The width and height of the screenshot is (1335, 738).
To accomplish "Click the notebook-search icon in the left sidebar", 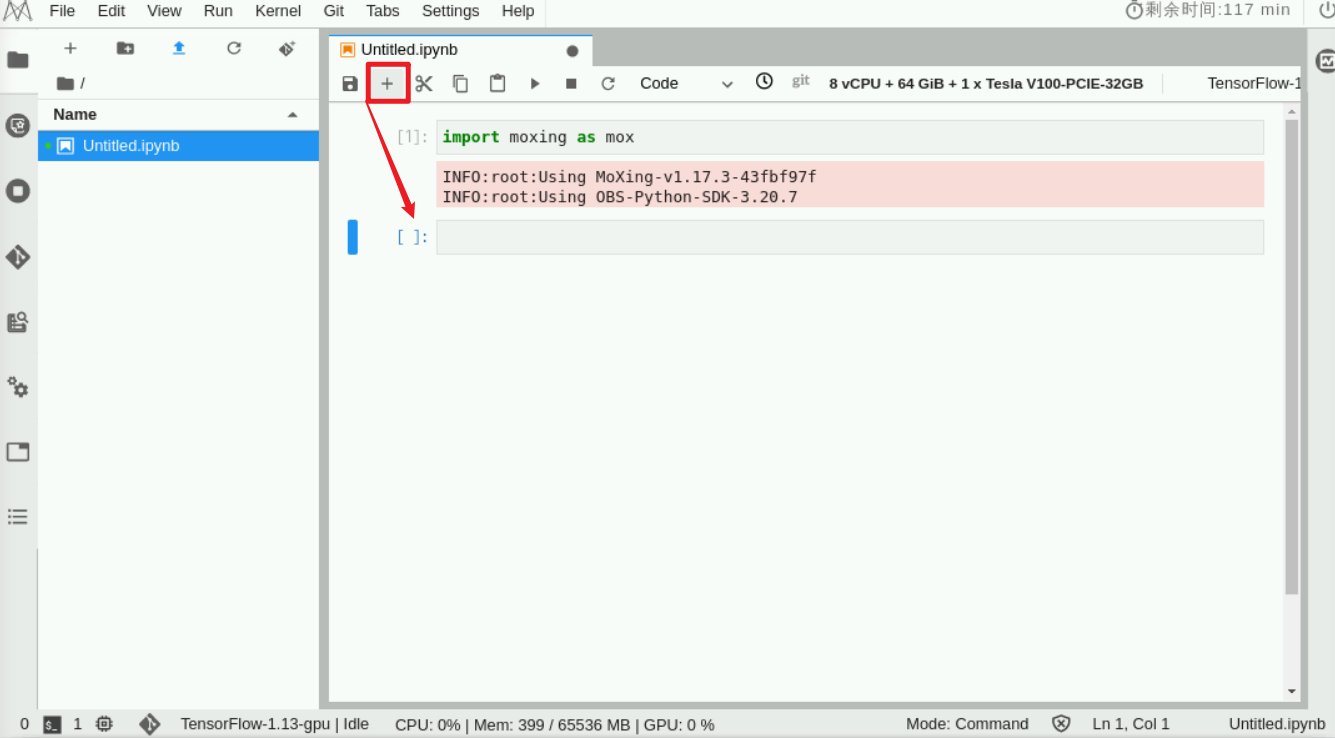I will 18,322.
